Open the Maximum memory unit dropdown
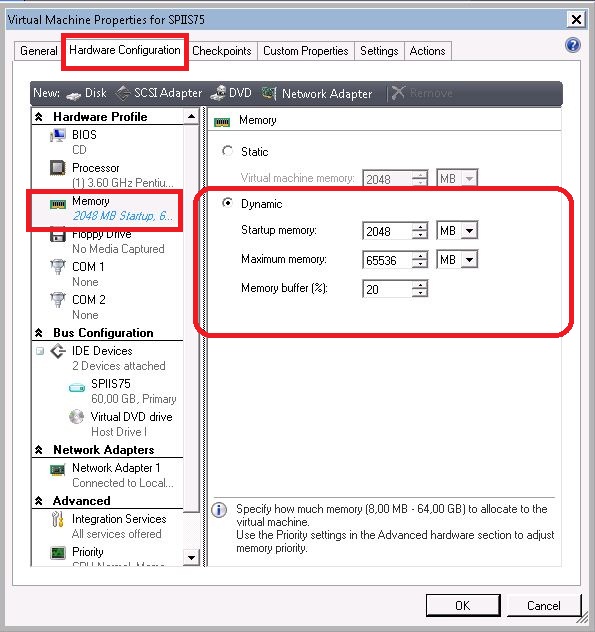Image resolution: width=595 pixels, height=632 pixels. 469,260
